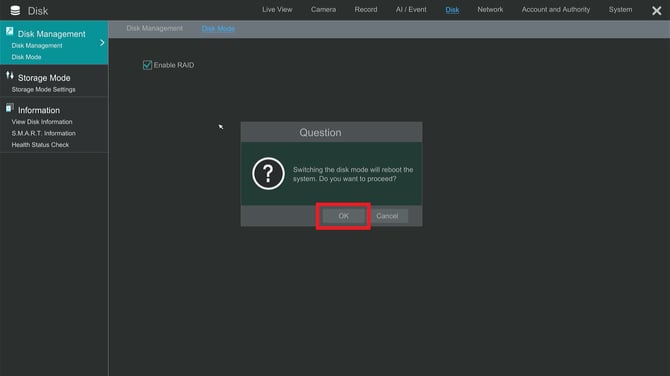Image resolution: width=670 pixels, height=376 pixels.
Task: Click the Information panel icon
Action: click(9, 108)
